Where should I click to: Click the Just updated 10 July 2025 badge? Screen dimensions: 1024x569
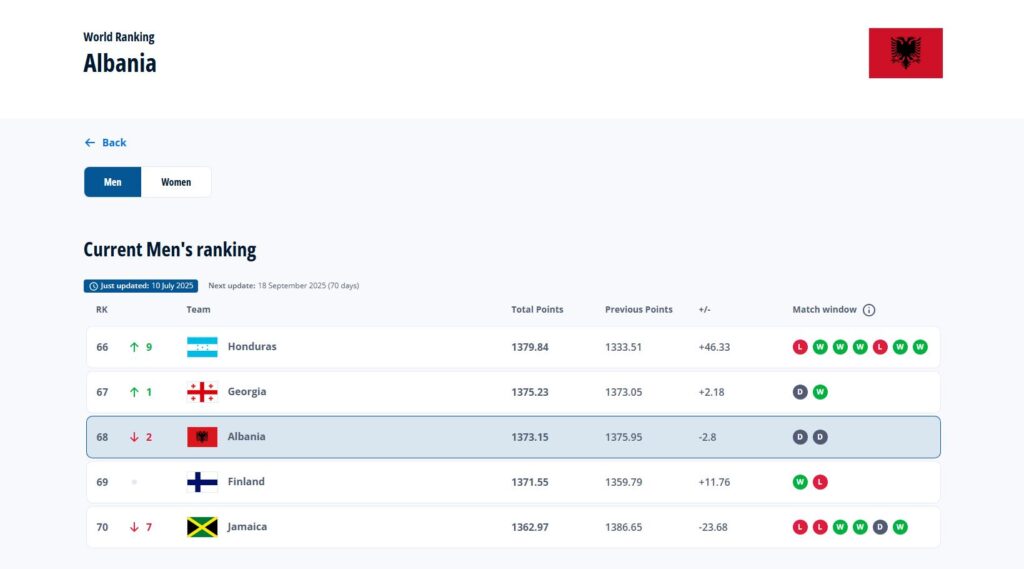click(141, 286)
